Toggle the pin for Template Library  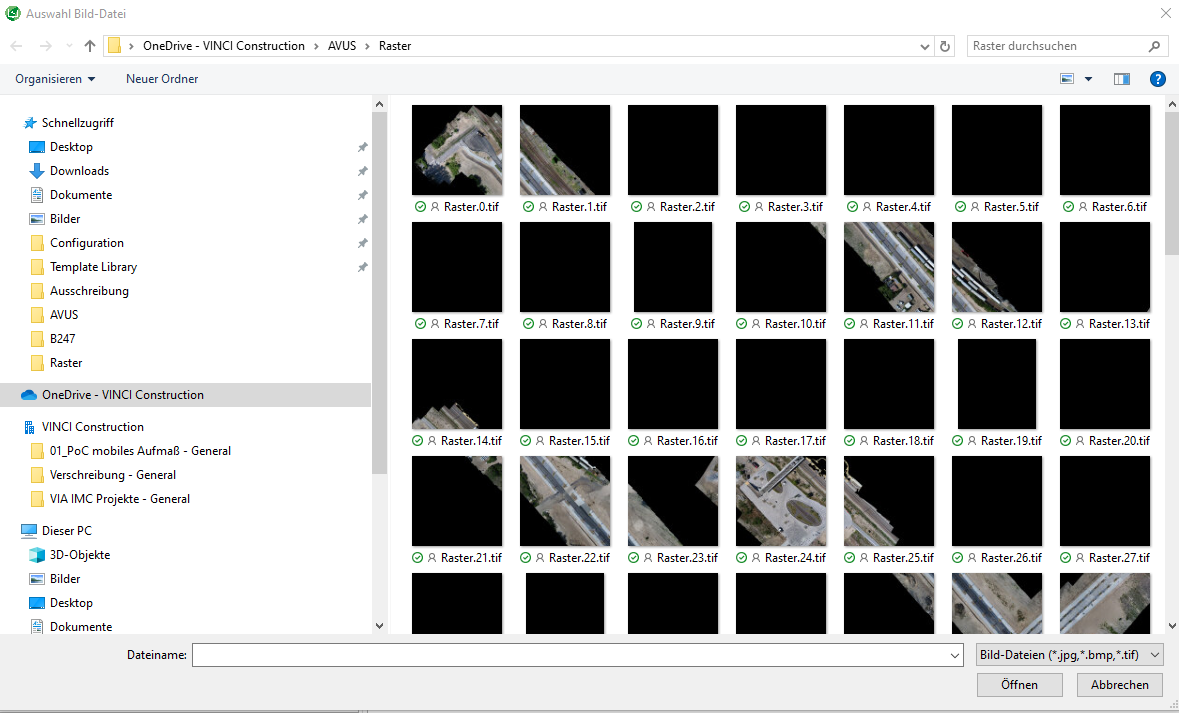tap(362, 267)
